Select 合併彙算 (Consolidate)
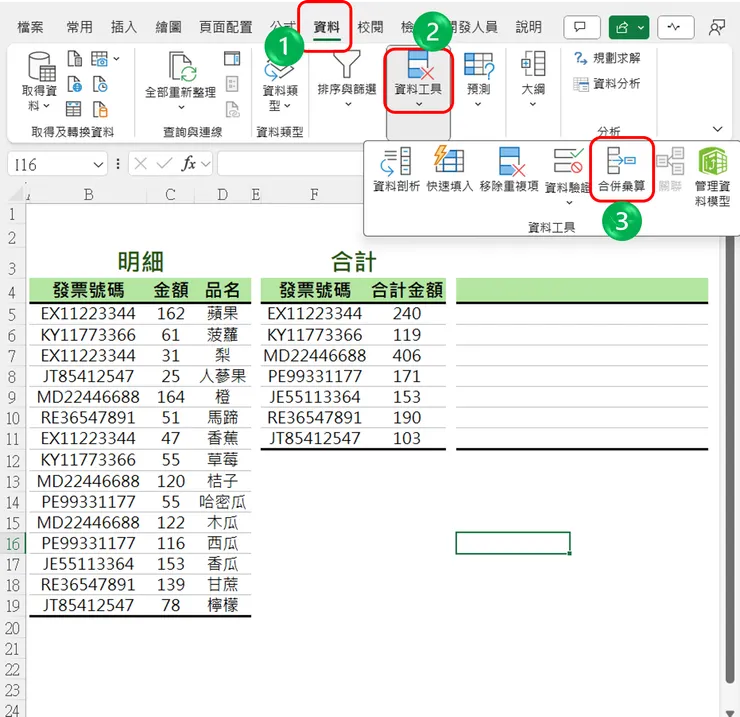The width and height of the screenshot is (740, 717). point(622,169)
